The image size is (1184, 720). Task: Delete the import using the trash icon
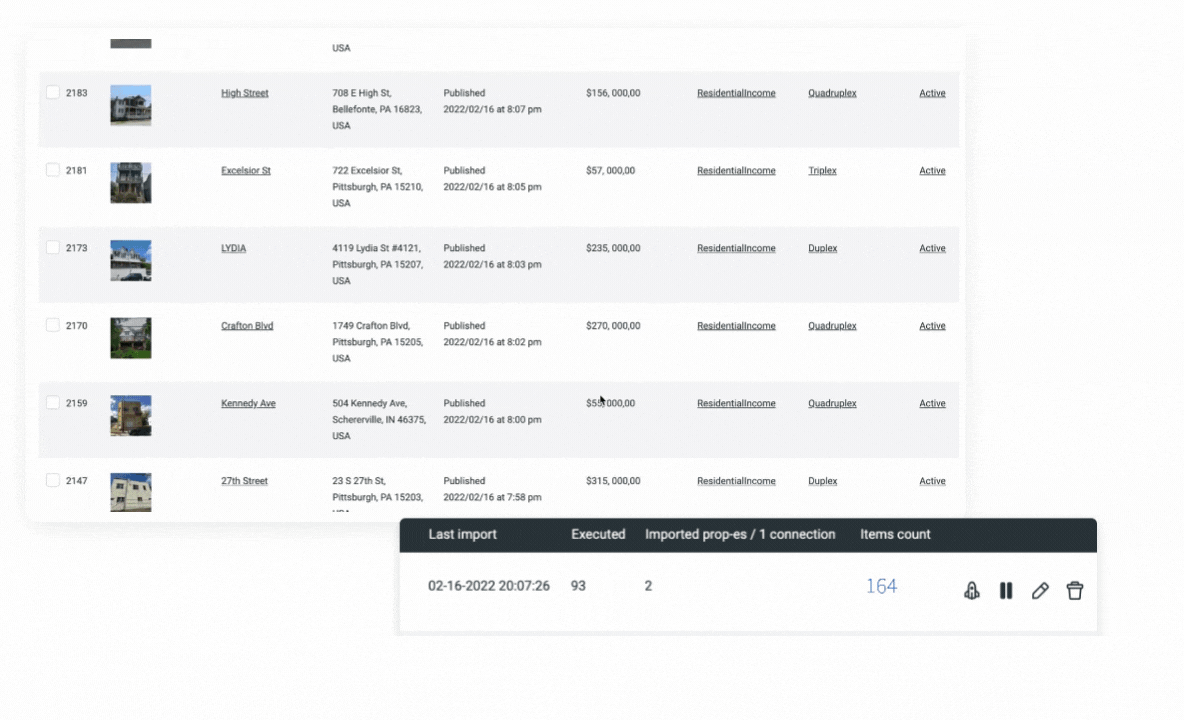(1075, 591)
